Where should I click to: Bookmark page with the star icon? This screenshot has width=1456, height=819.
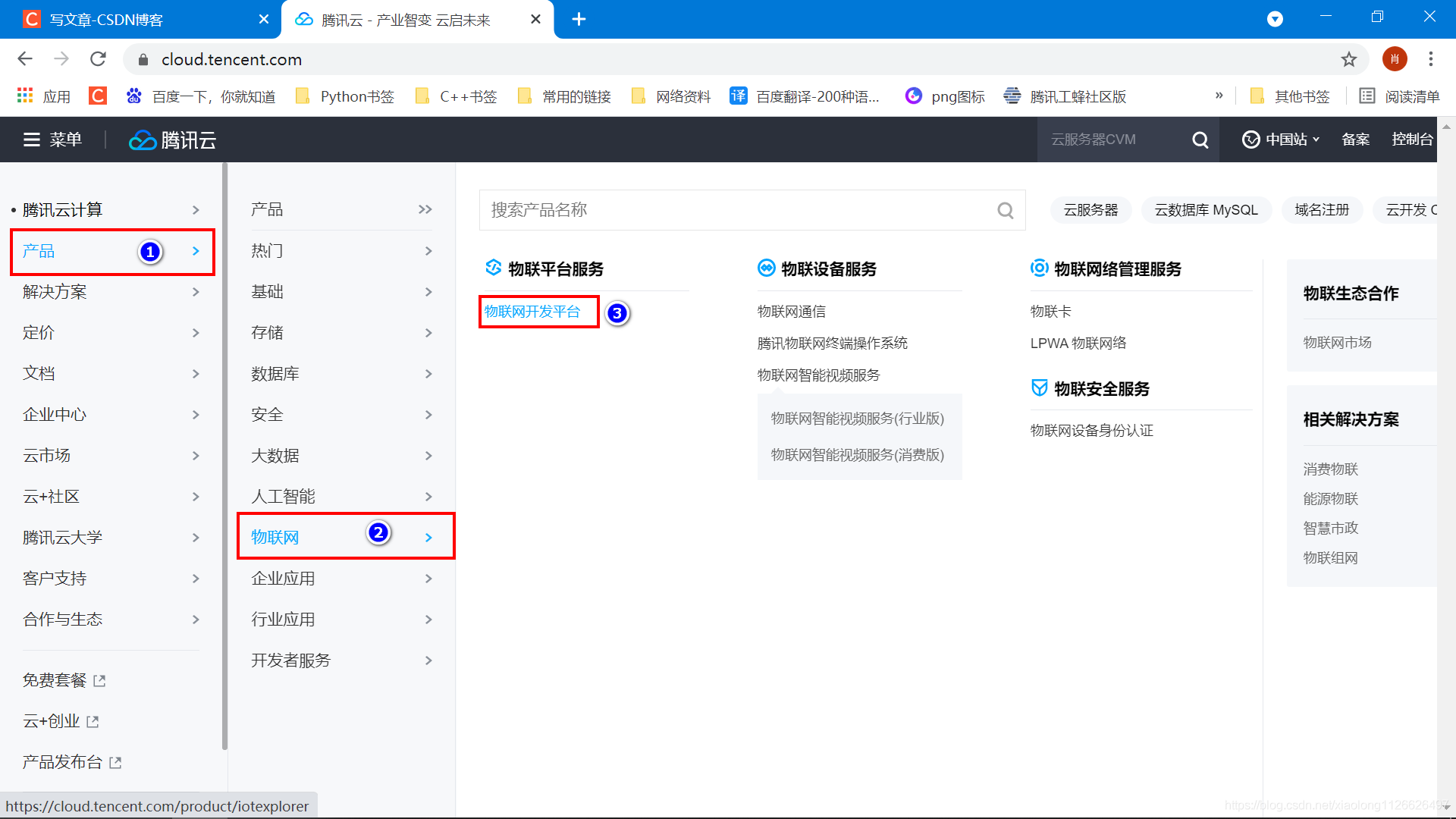click(x=1348, y=59)
